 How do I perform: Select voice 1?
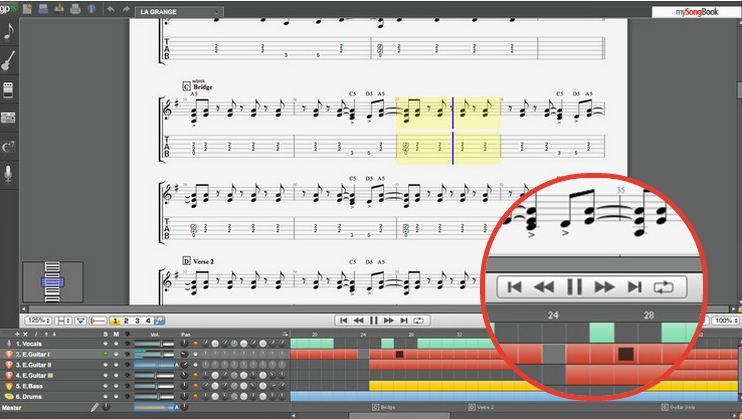click(115, 321)
